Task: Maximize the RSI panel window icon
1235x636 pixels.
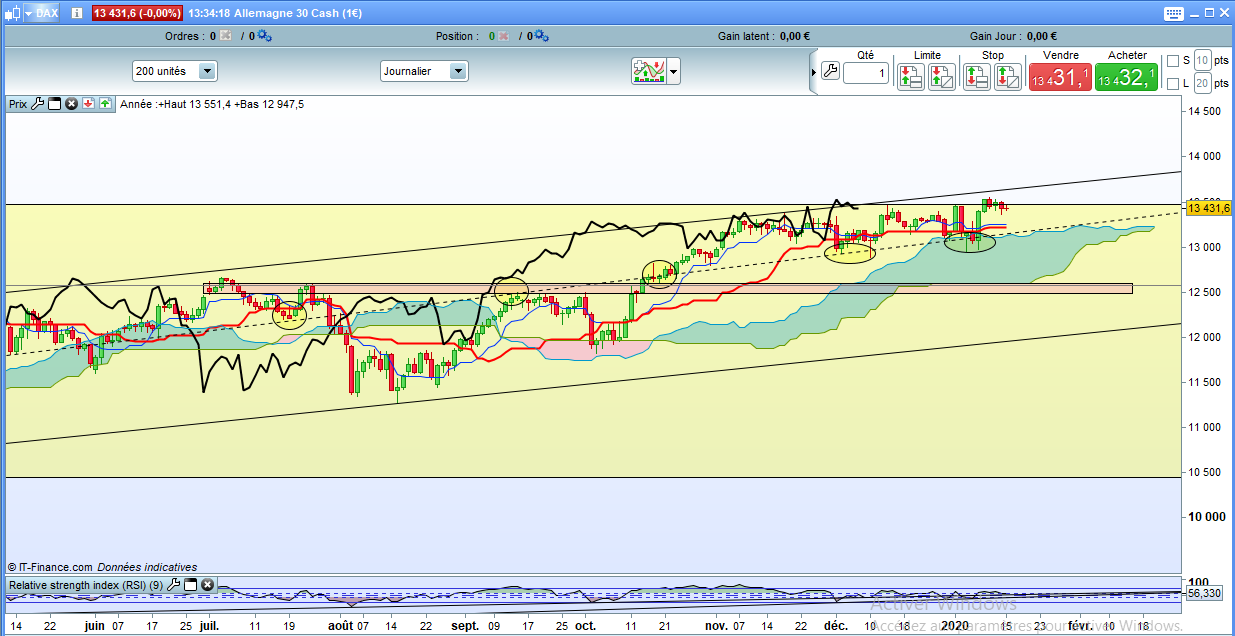Action: pos(190,584)
